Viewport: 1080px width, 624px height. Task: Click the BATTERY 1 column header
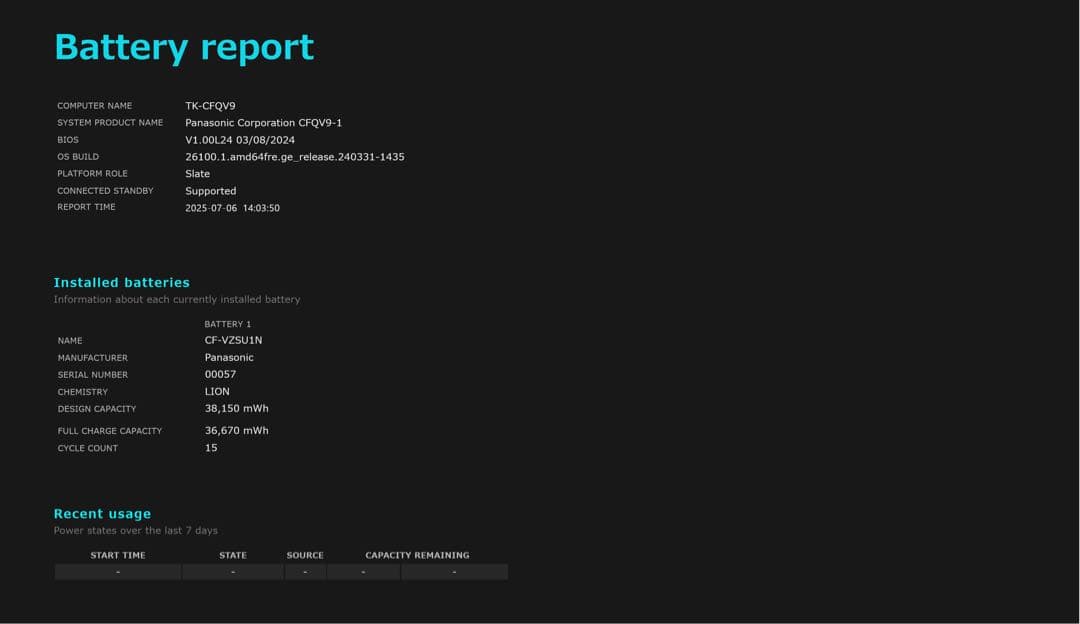[227, 324]
